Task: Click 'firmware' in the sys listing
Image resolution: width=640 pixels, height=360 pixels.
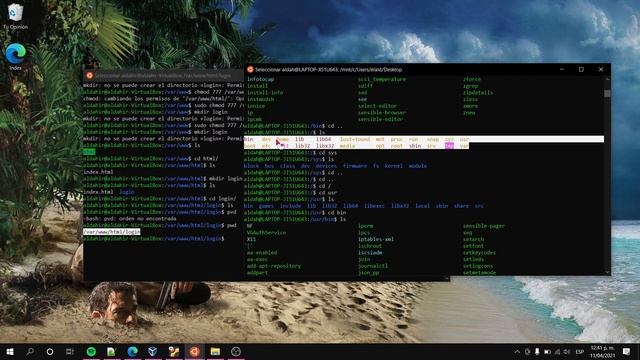Action: 355,166
